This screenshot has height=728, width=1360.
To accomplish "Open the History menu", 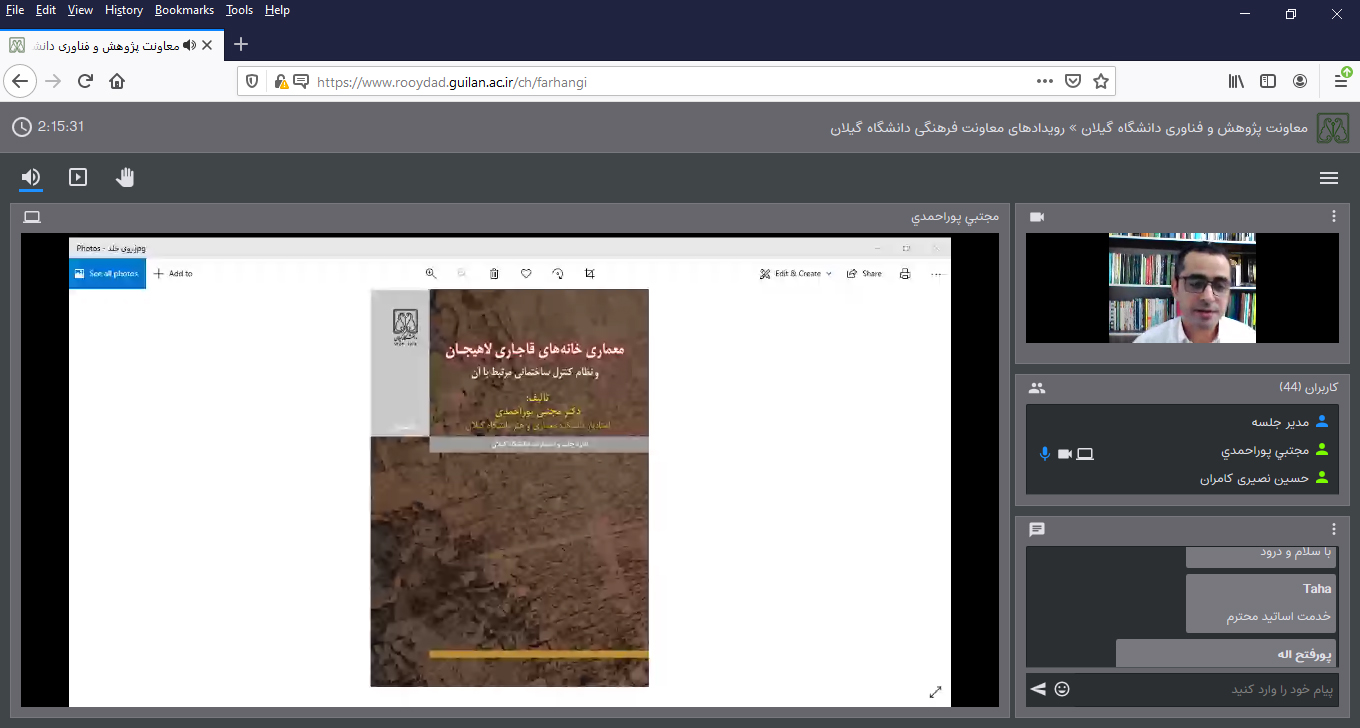I will (x=124, y=10).
